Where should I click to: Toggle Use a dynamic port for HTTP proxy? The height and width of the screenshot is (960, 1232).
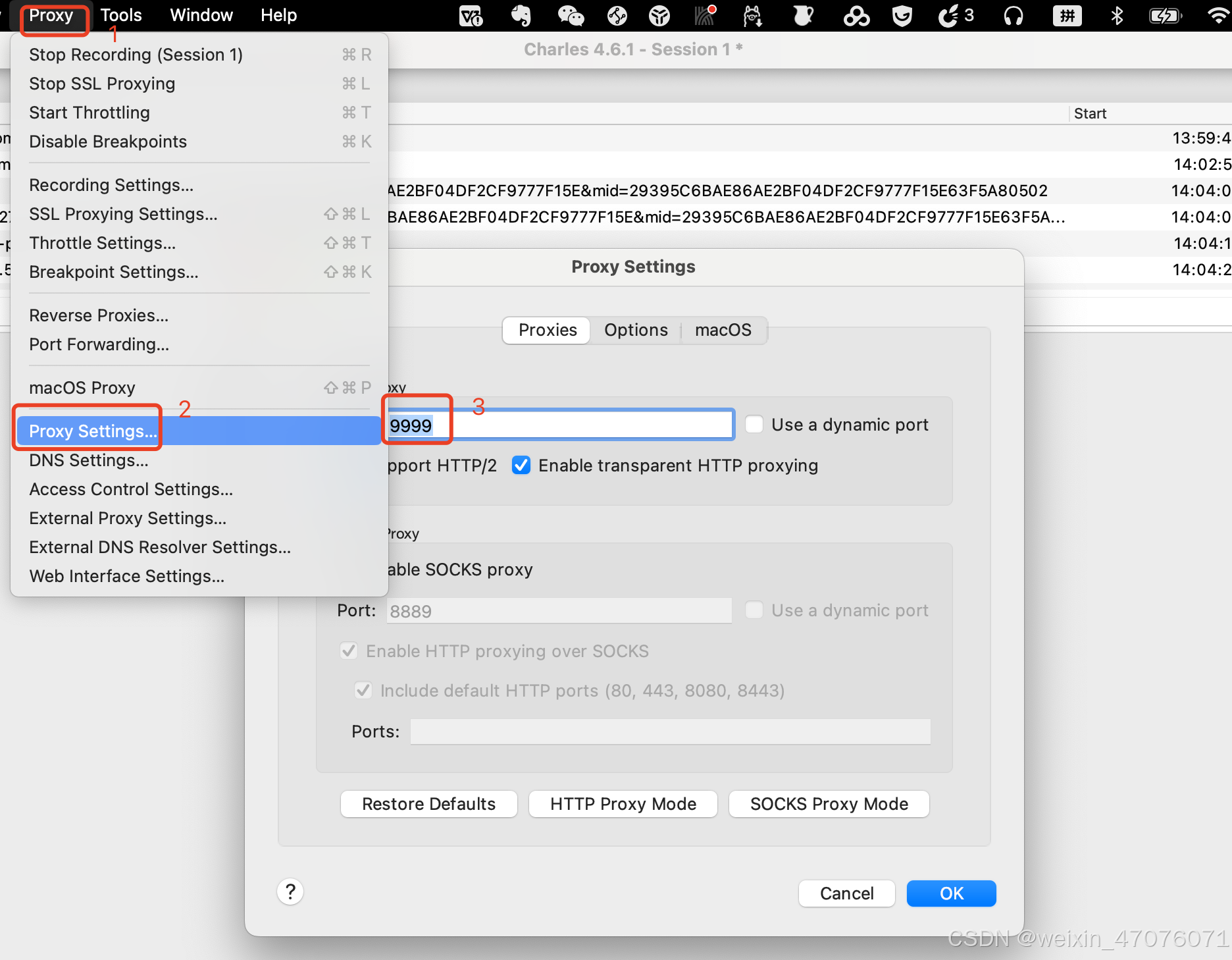pos(754,424)
